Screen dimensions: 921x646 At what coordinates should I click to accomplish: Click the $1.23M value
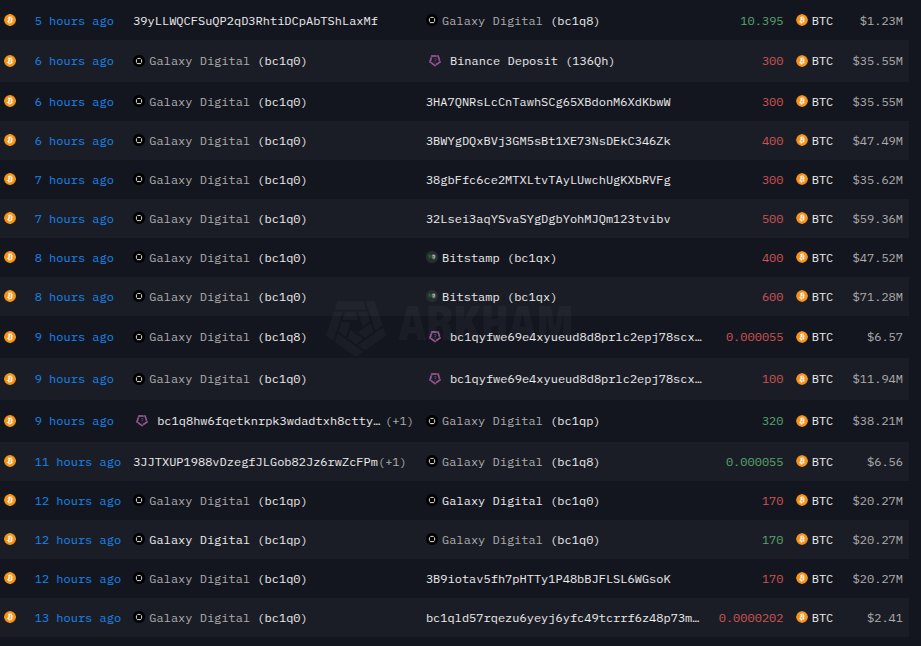[x=881, y=21]
